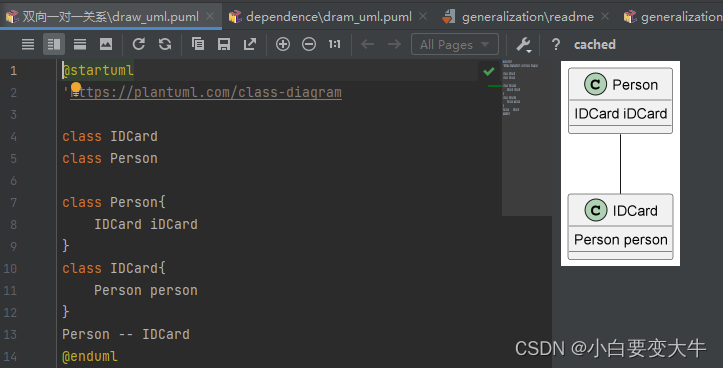The width and height of the screenshot is (723, 368).
Task: Place cursor on @enduml line
Action: 90,356
